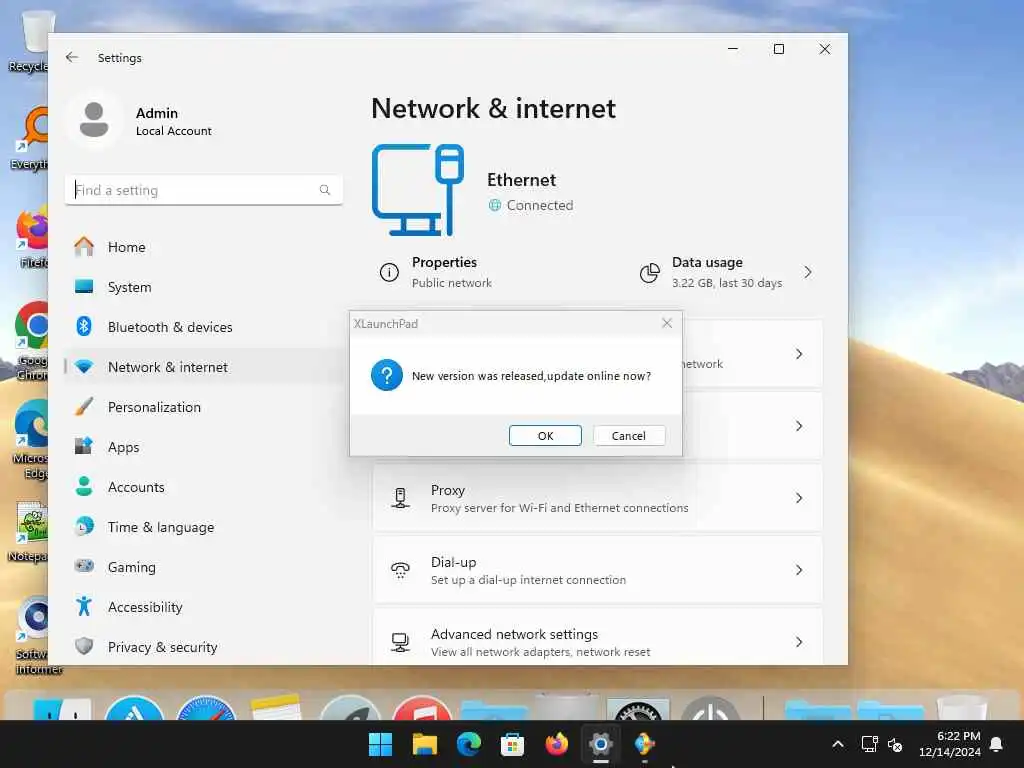
Task: Expand the chevron of the row above Proxy
Action: (x=799, y=426)
